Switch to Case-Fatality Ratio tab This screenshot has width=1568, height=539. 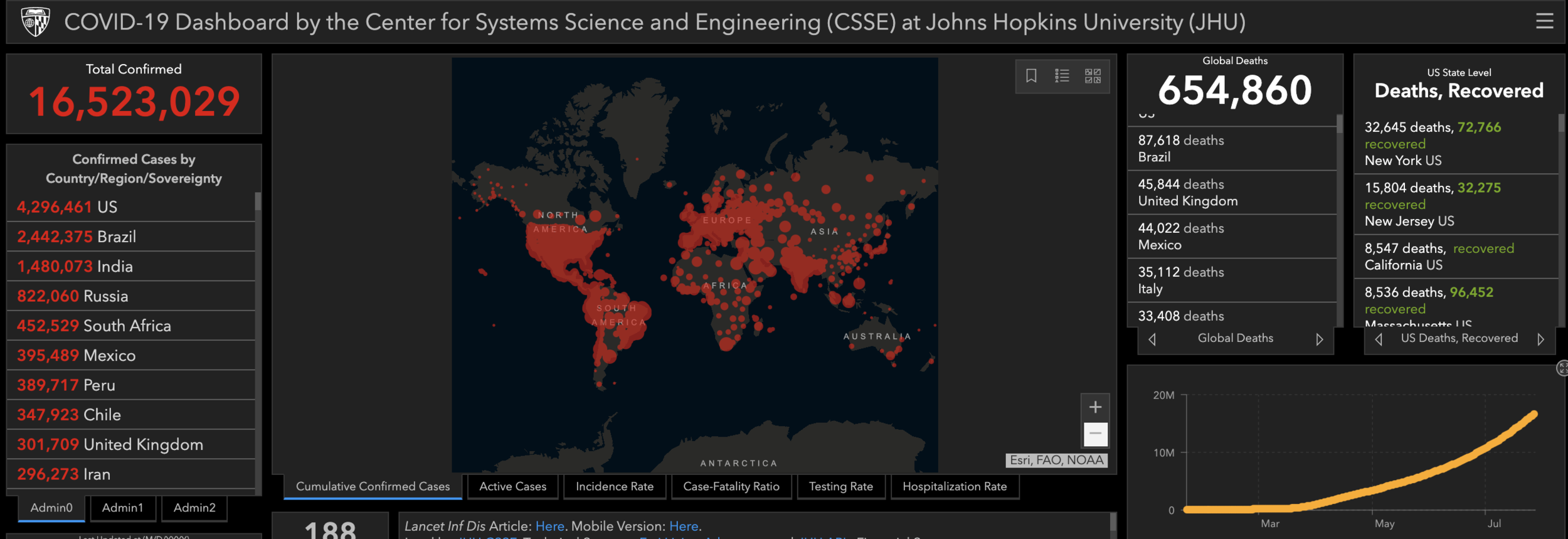coord(731,486)
